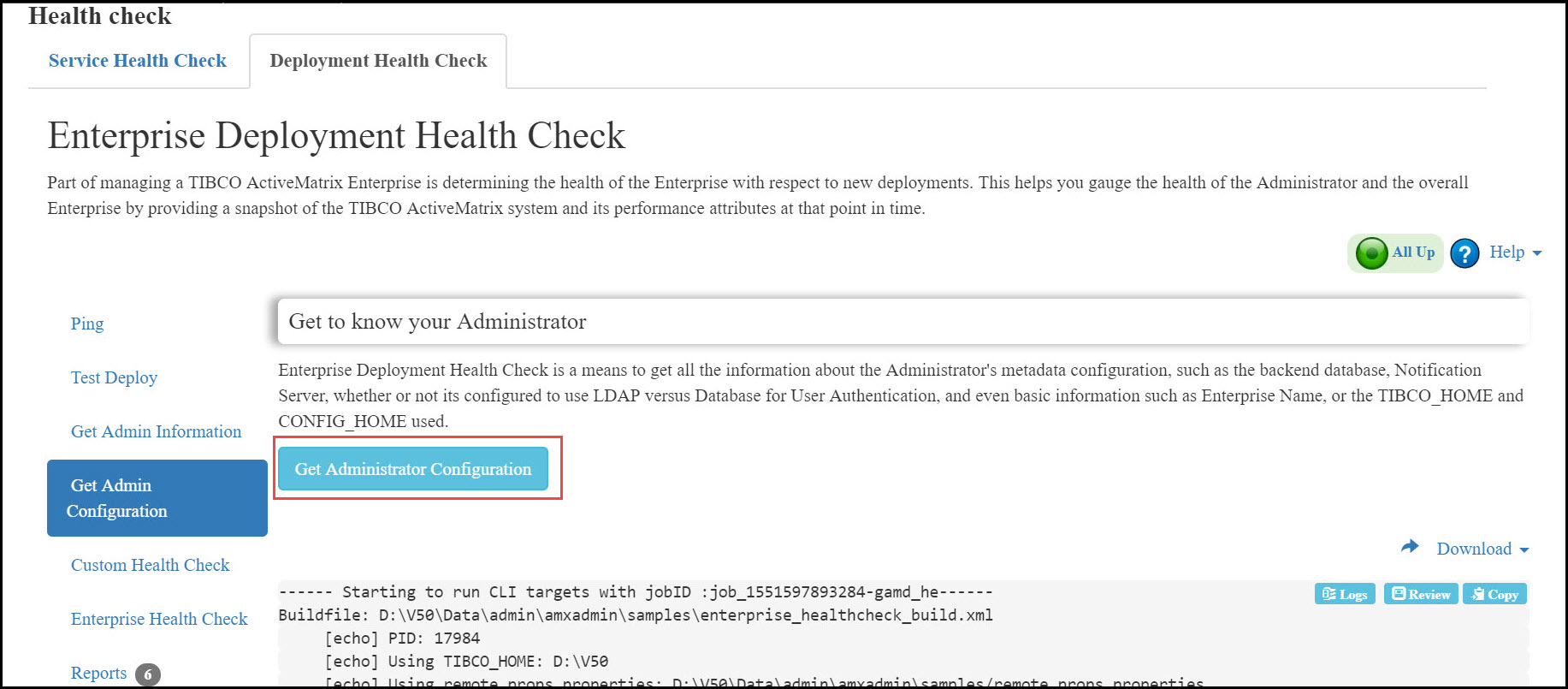Copy the console output with Copy button
Image resolution: width=1568 pixels, height=689 pixels.
pos(1494,594)
